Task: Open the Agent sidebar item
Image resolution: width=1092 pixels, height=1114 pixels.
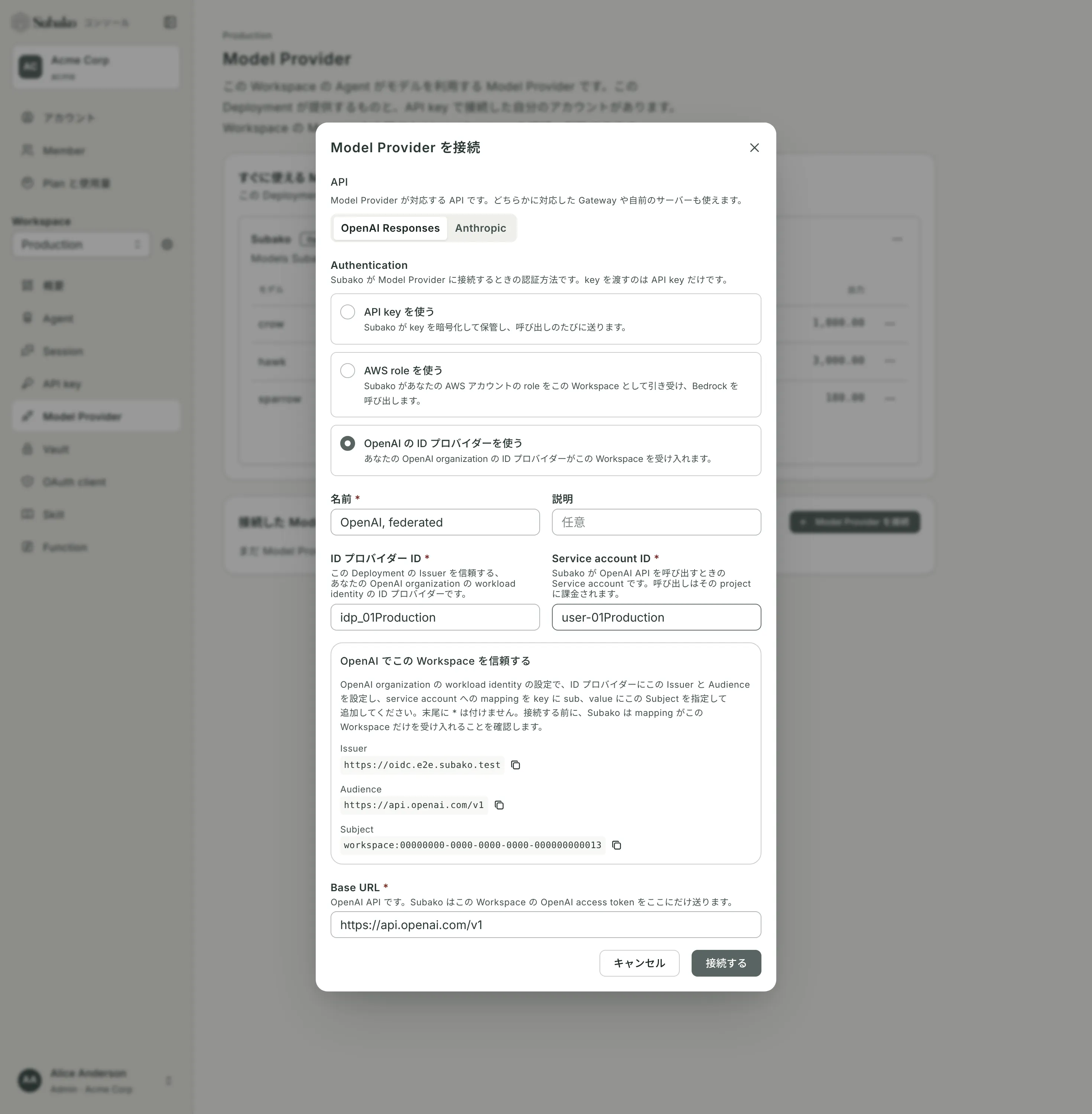Action: (96, 318)
